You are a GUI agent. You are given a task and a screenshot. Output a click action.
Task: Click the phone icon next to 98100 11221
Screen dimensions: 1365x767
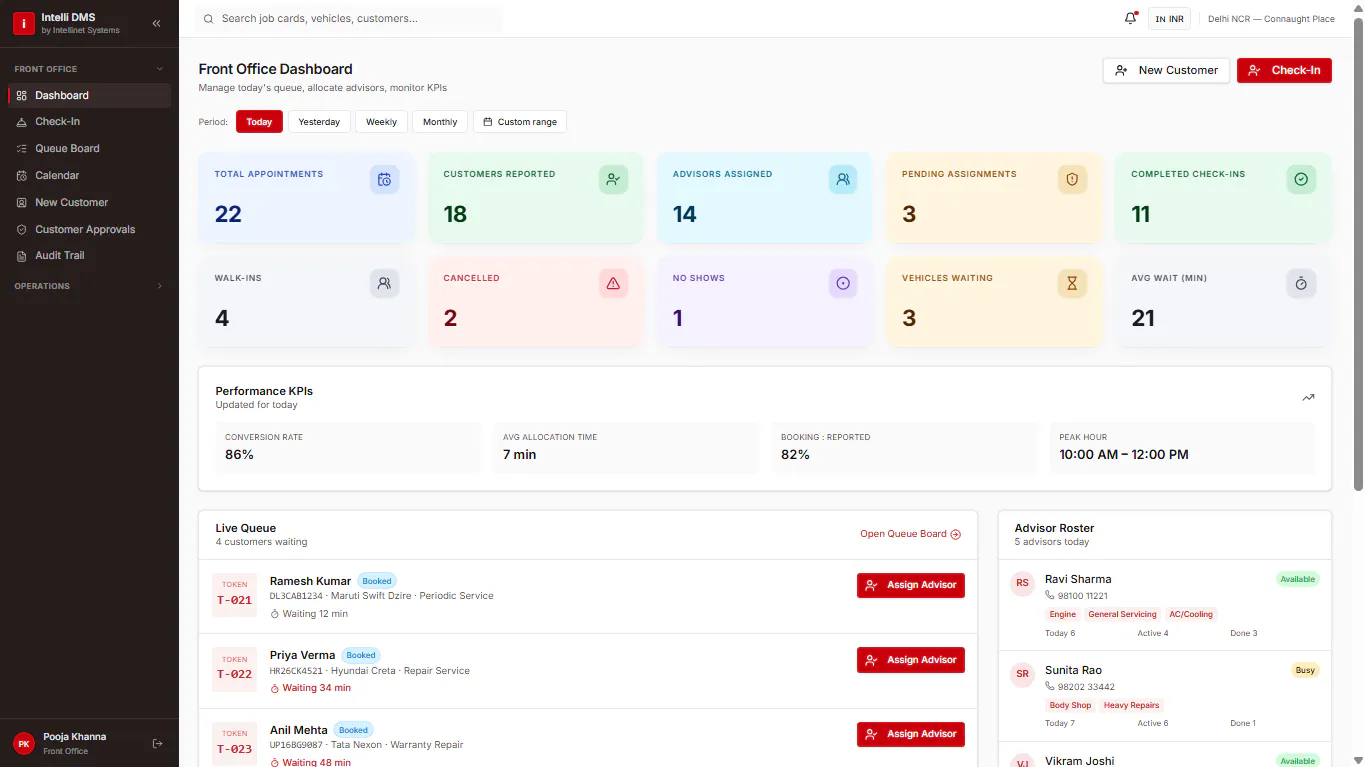click(x=1050, y=596)
